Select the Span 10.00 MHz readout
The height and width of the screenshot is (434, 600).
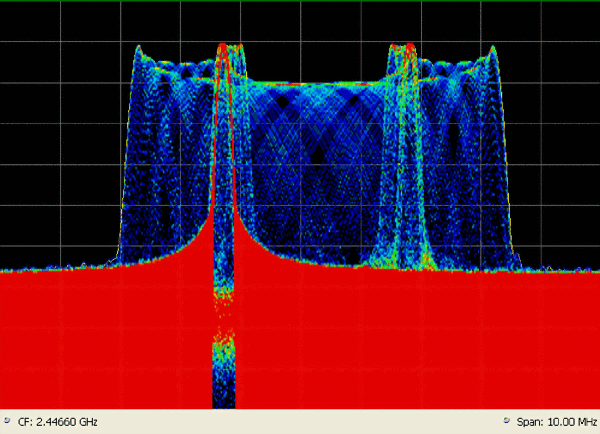(556, 423)
